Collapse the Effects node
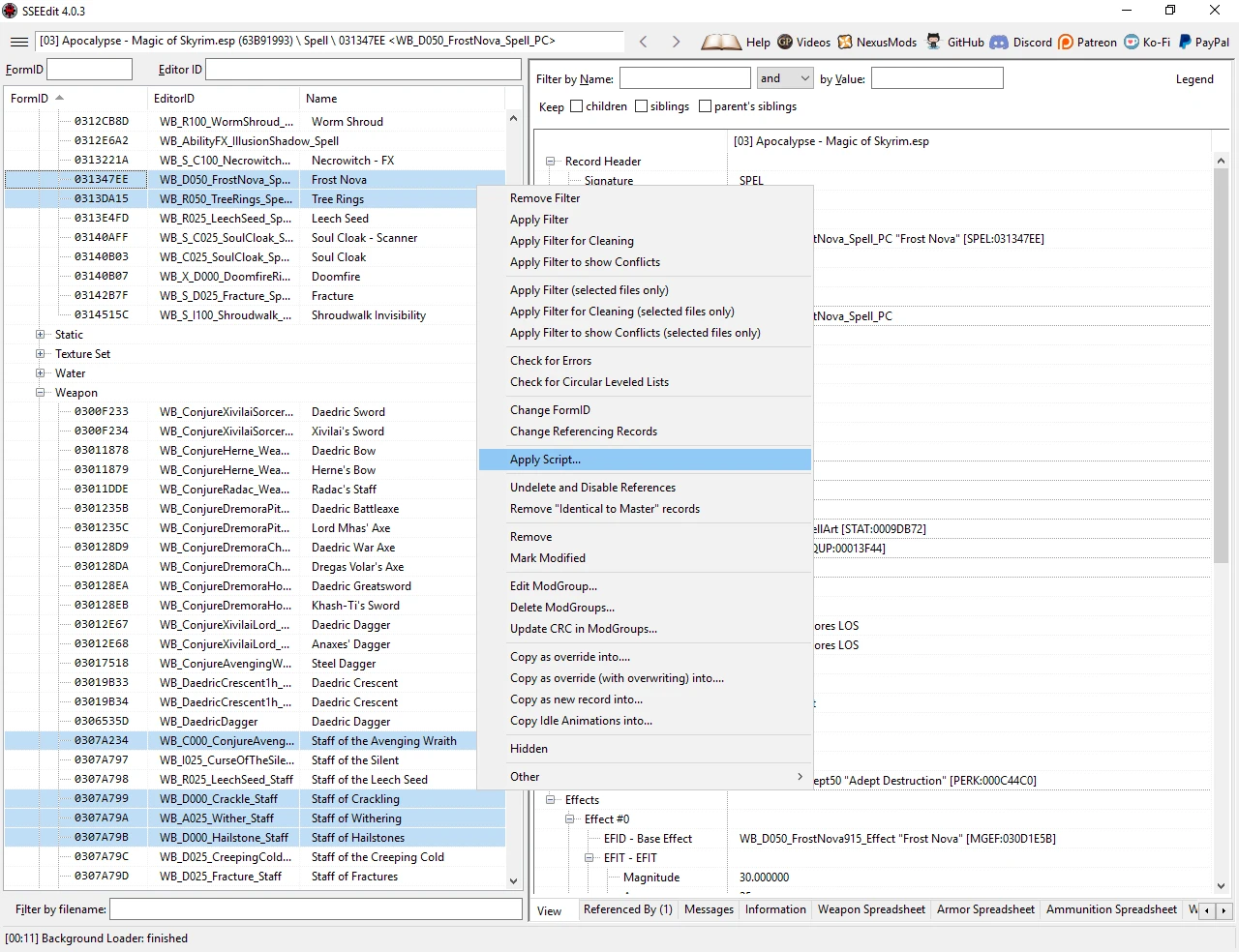Screen dimensions: 1239x952 click(x=551, y=800)
